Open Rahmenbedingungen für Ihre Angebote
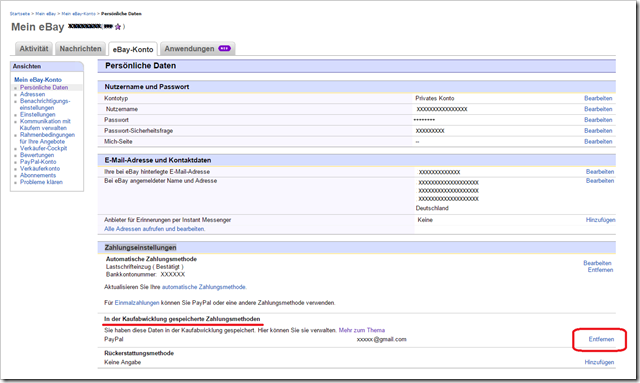Image resolution: width=640 pixels, height=383 pixels. click(47, 138)
